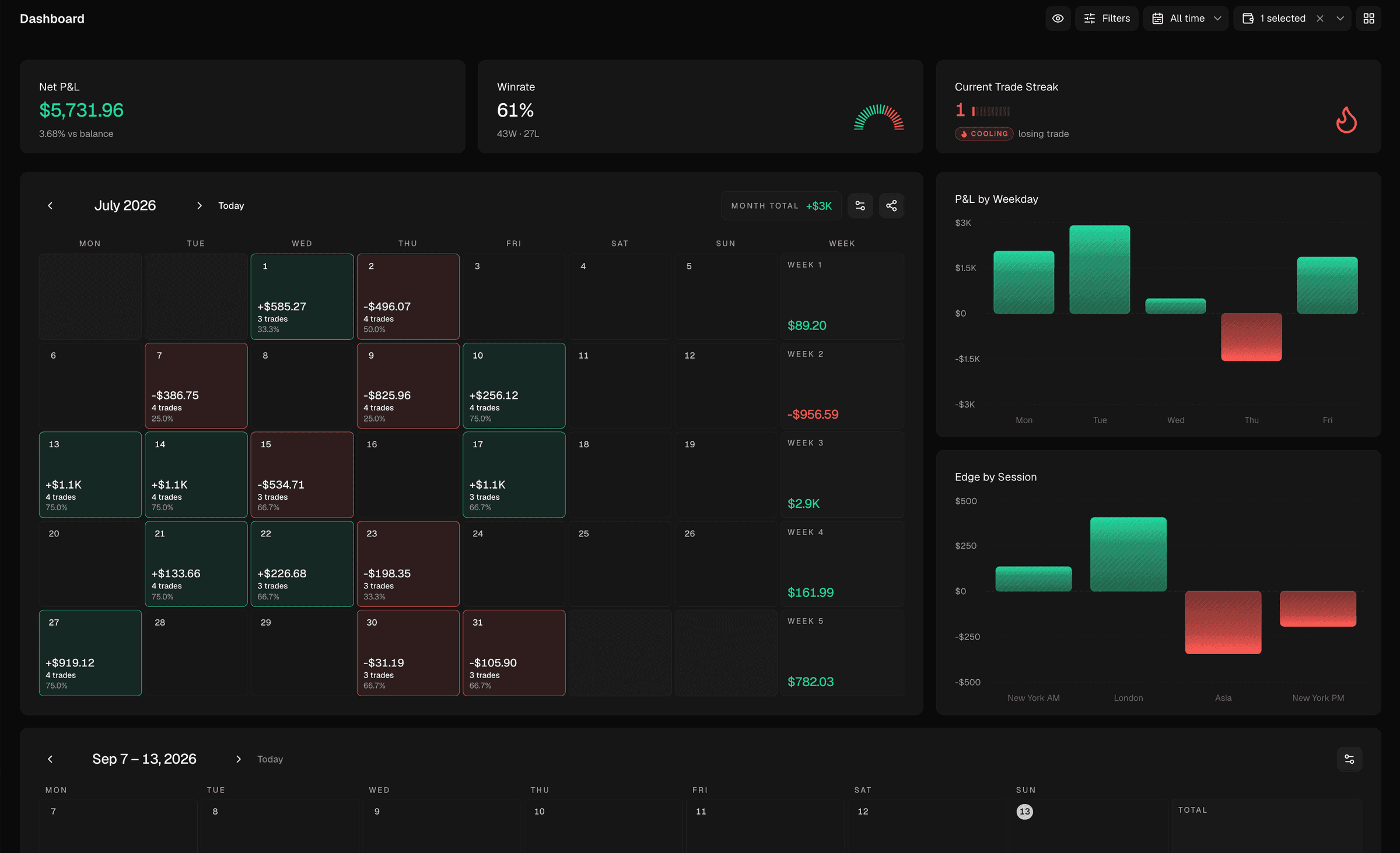Select July 31 cell showing -$105.90
Viewport: 1400px width, 853px height.
point(514,653)
